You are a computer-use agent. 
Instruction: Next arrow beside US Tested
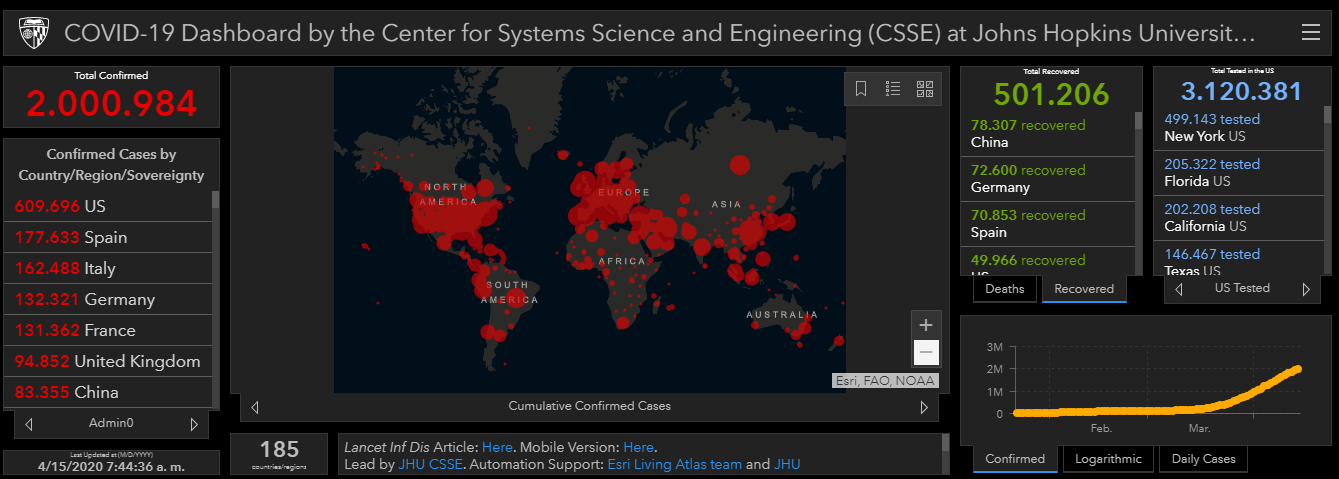[1305, 289]
